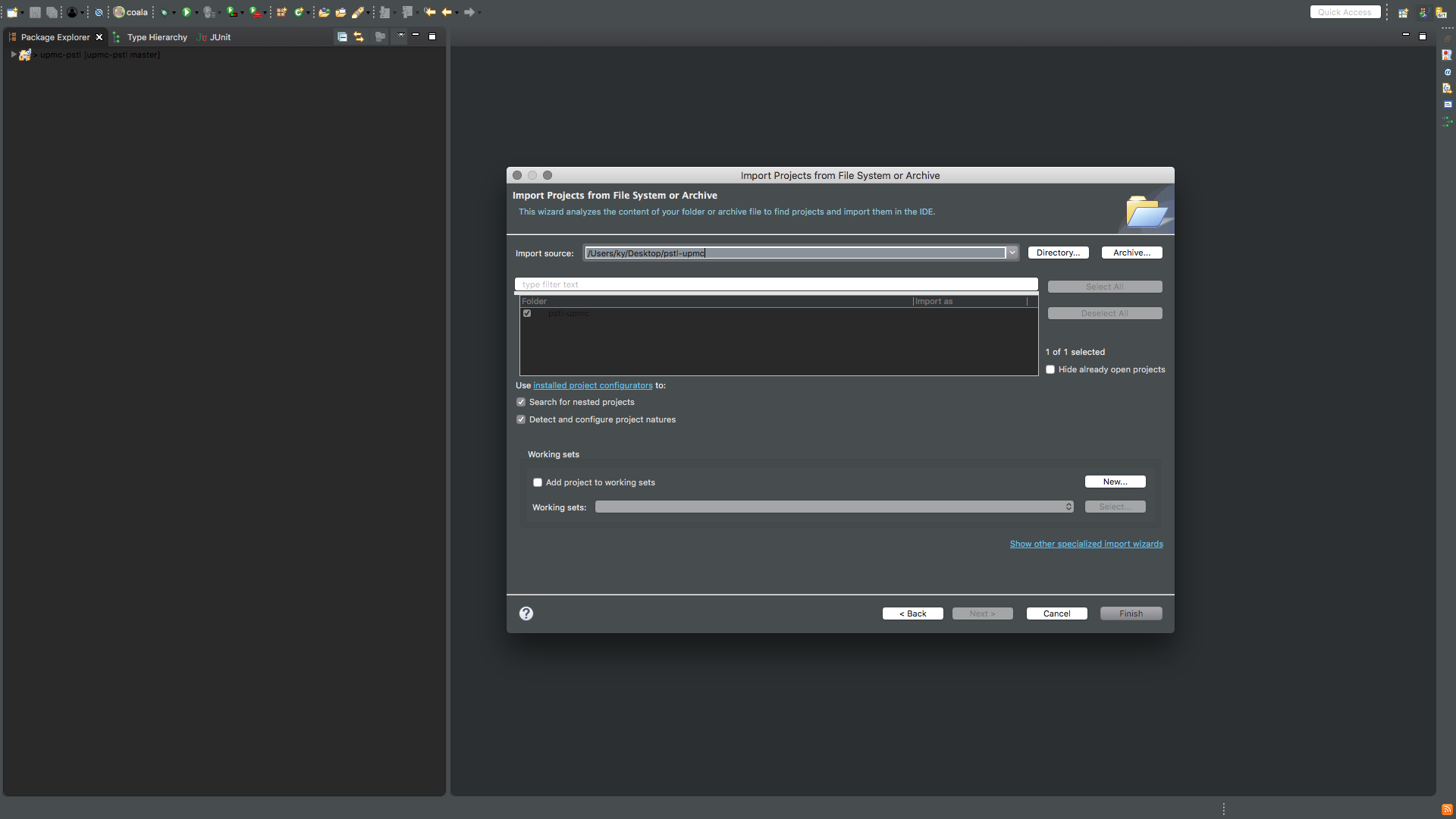Click the import source input field

pyautogui.click(x=795, y=252)
